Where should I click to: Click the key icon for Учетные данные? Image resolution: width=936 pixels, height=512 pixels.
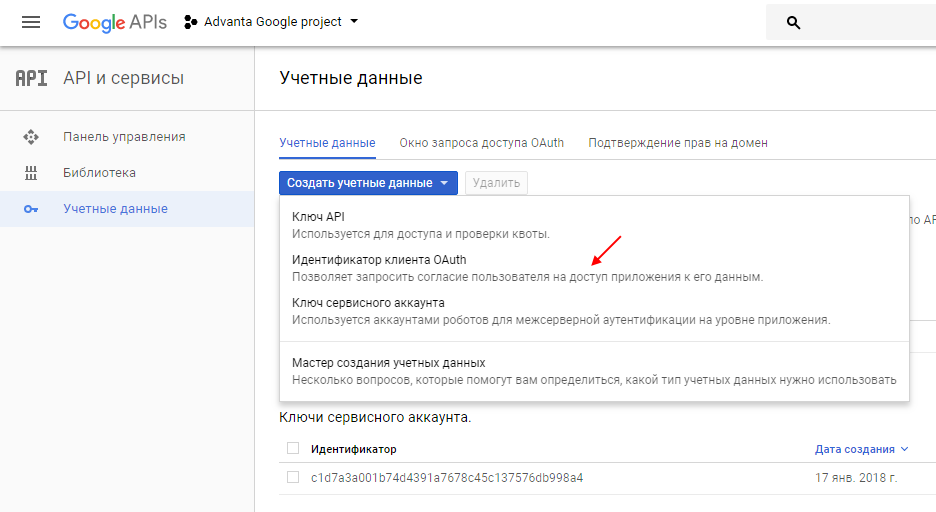[31, 209]
